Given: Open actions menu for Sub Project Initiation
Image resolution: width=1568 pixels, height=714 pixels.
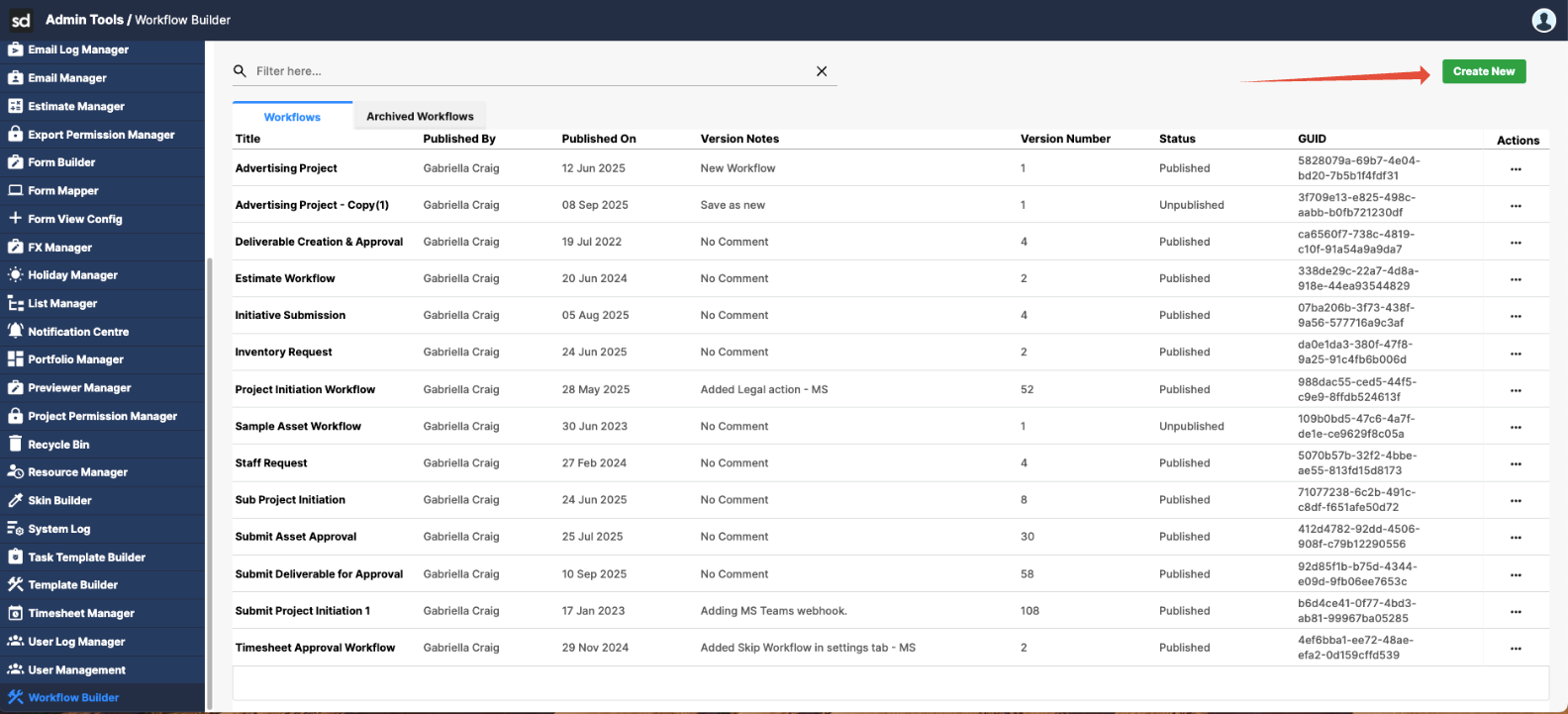Looking at the screenshot, I should (1516, 500).
